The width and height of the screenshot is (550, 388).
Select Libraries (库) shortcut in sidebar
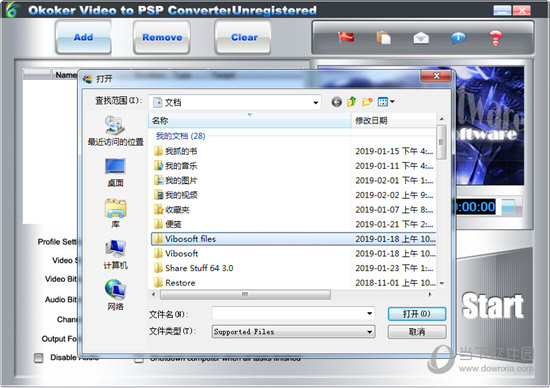pos(115,213)
